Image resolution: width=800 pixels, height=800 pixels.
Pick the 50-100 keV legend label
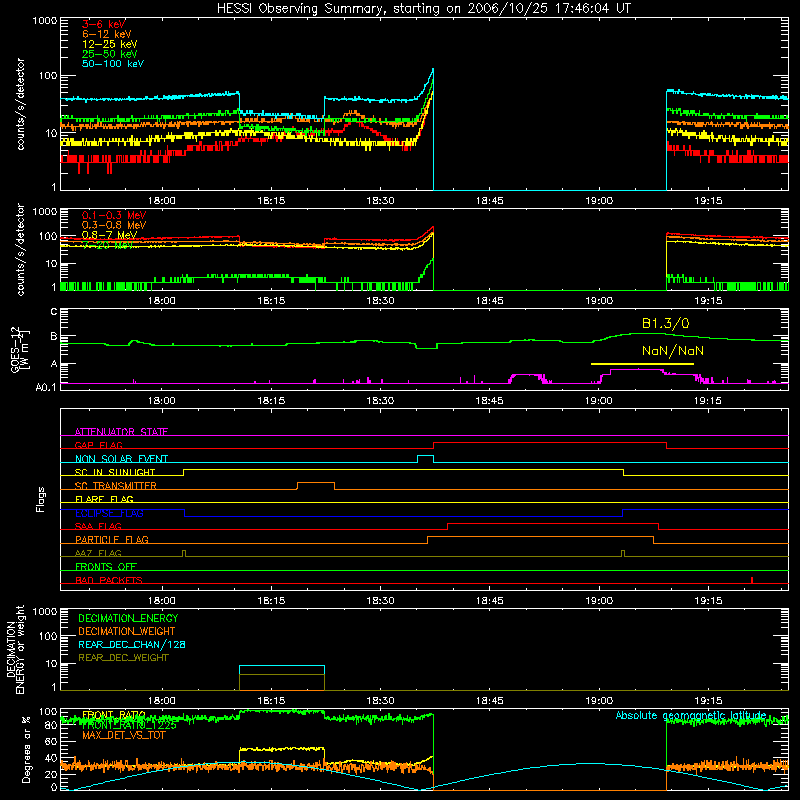click(x=113, y=64)
